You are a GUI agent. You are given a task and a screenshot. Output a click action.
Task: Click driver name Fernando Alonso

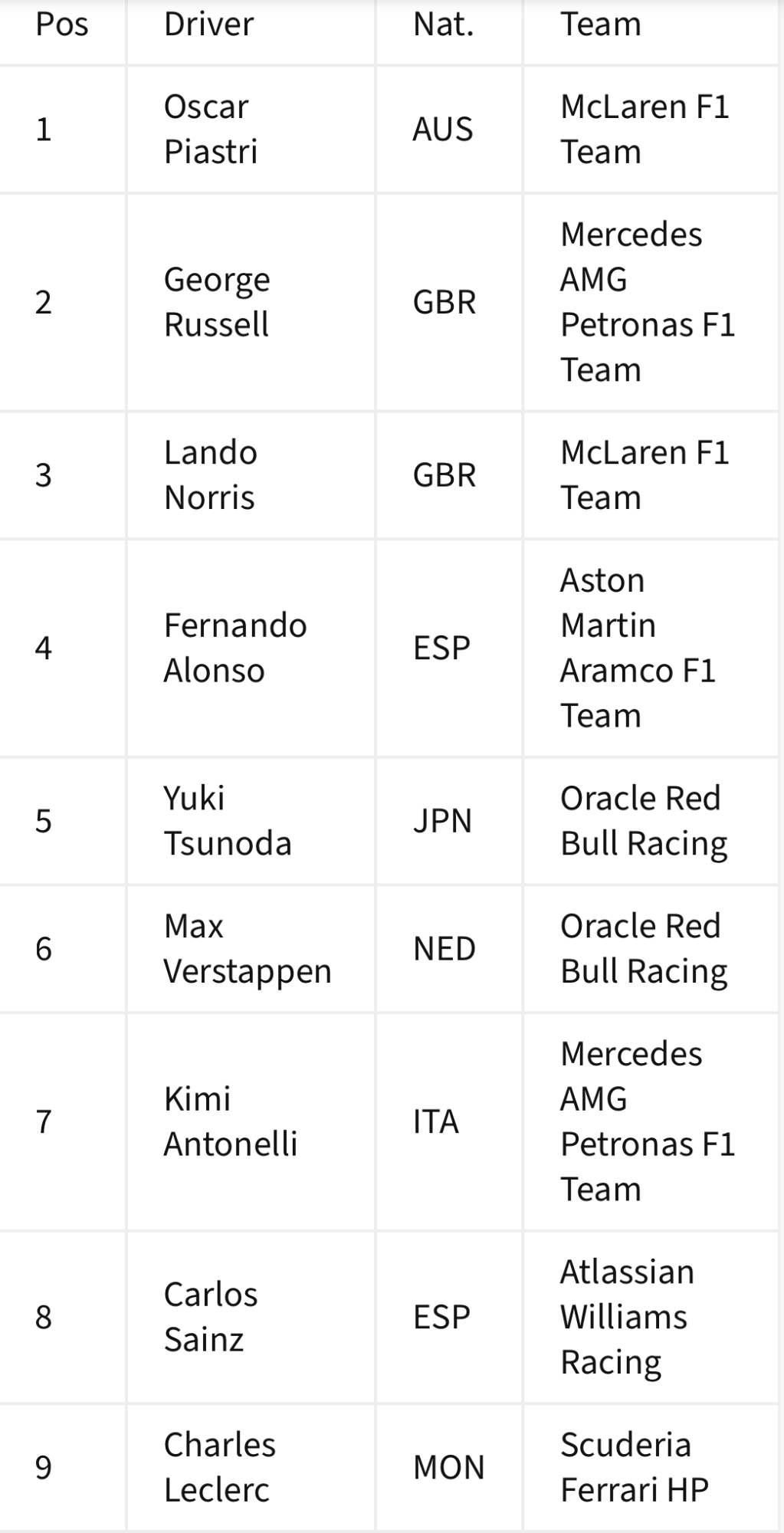[235, 648]
